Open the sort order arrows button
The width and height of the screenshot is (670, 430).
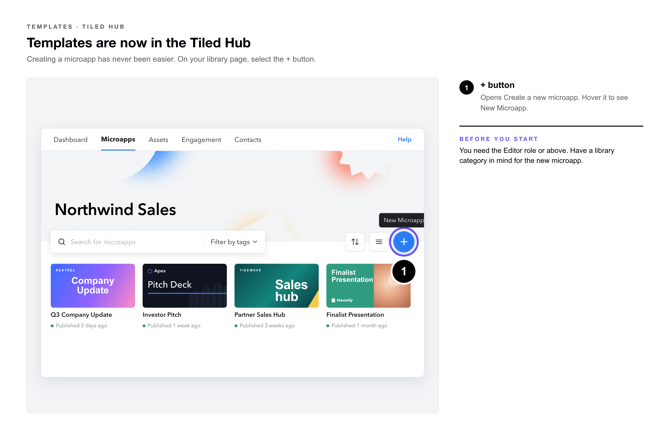(355, 242)
